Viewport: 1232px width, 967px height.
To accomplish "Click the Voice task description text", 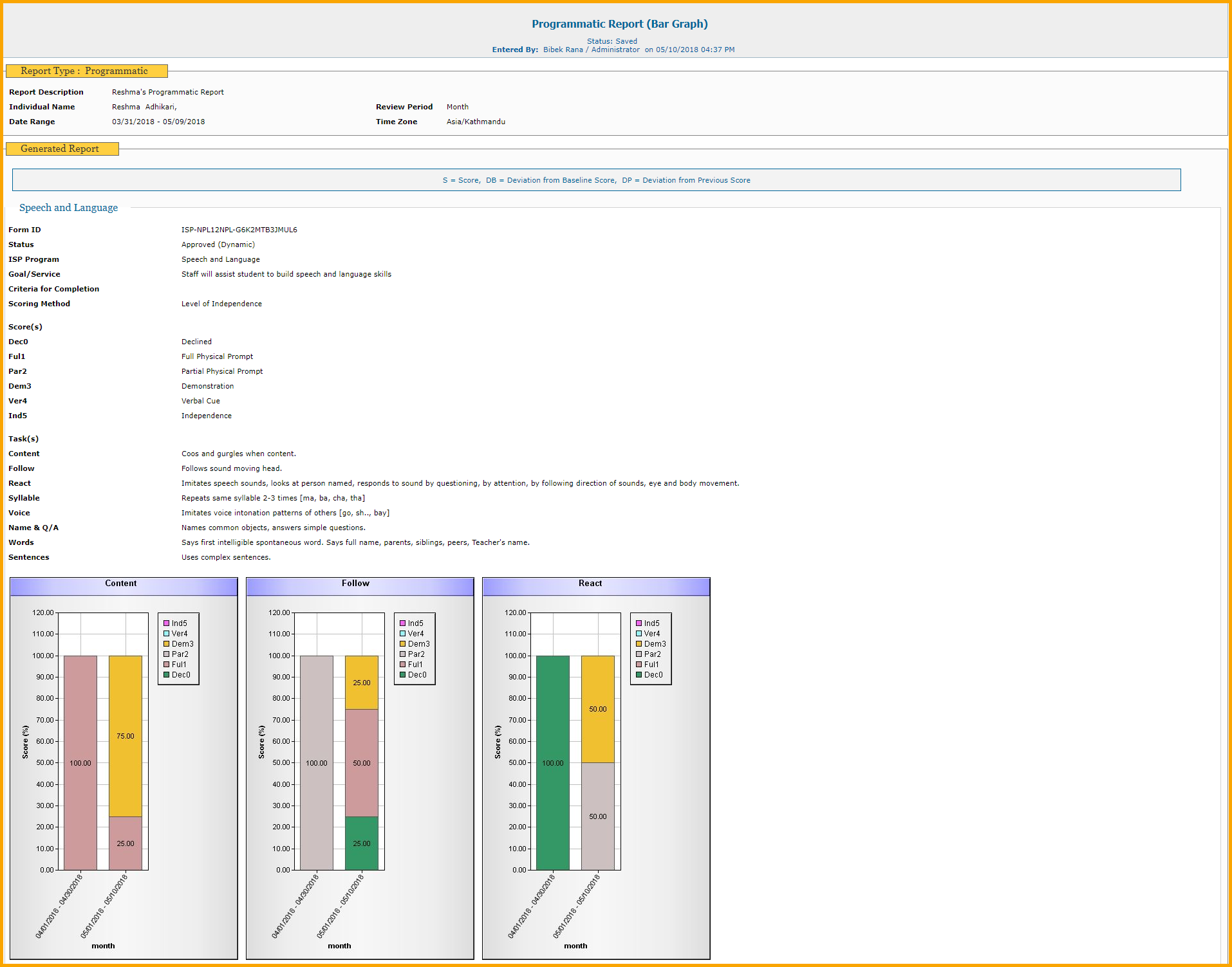I will [285, 513].
